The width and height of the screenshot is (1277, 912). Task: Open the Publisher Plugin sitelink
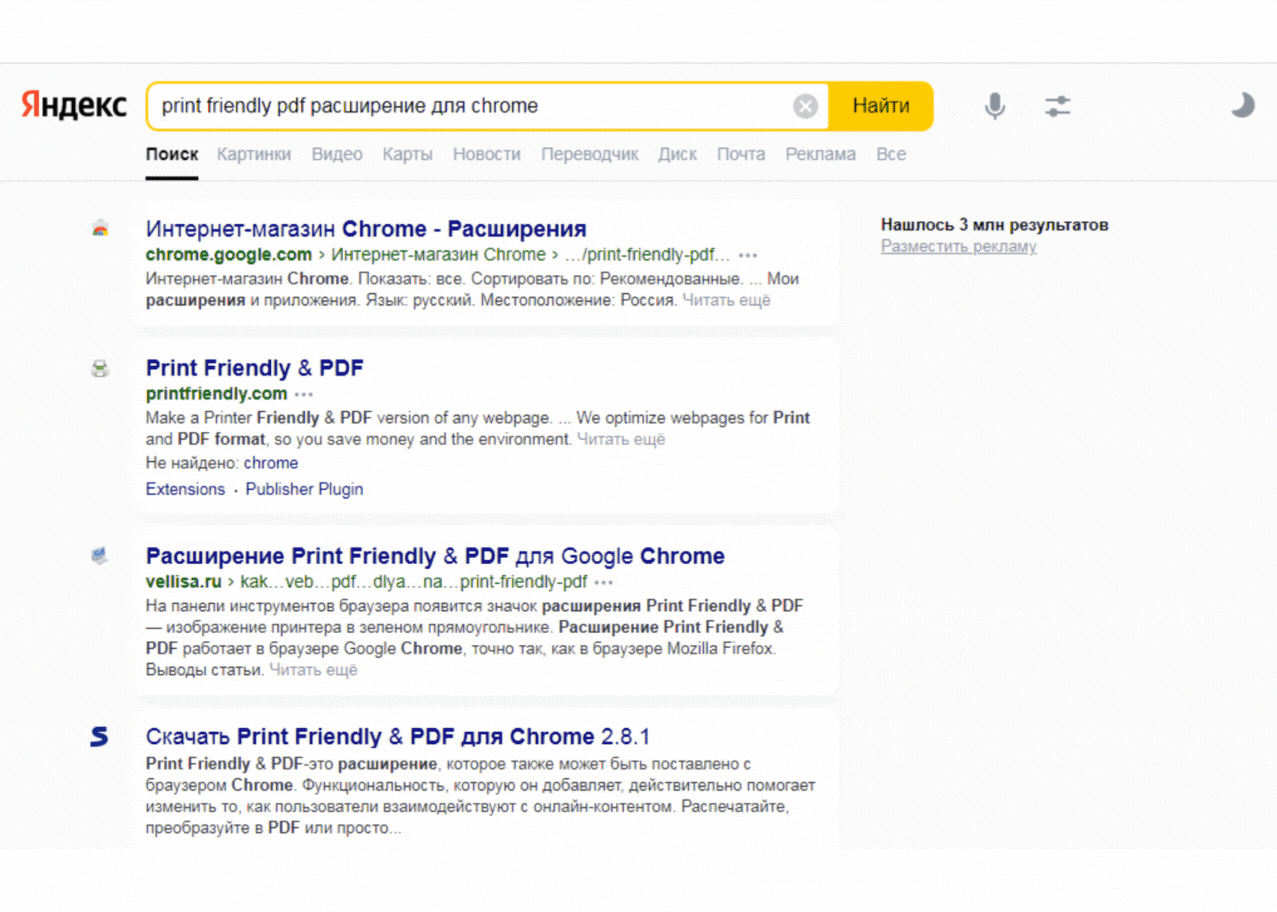304,489
